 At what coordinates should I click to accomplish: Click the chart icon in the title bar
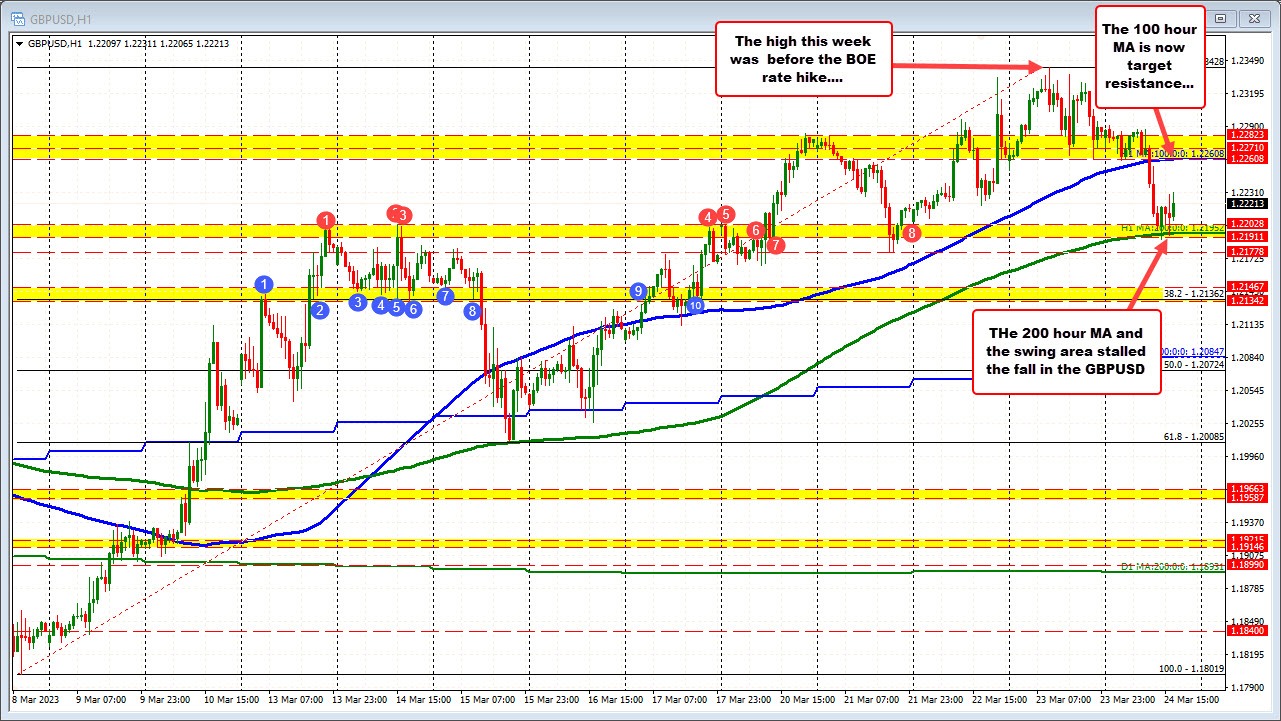coord(18,18)
